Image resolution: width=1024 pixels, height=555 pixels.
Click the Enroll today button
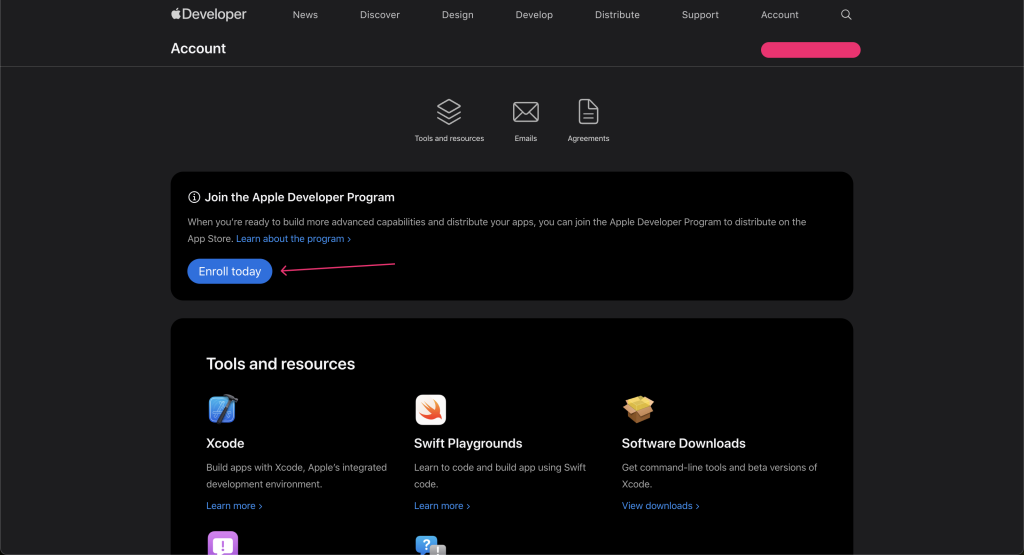point(230,272)
